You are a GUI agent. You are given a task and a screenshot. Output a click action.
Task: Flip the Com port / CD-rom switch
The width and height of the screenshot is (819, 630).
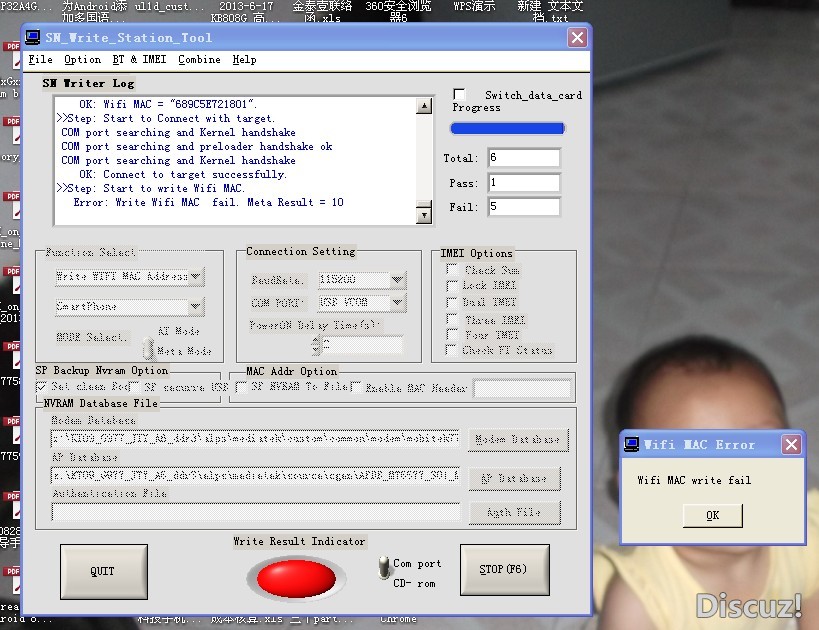click(382, 568)
